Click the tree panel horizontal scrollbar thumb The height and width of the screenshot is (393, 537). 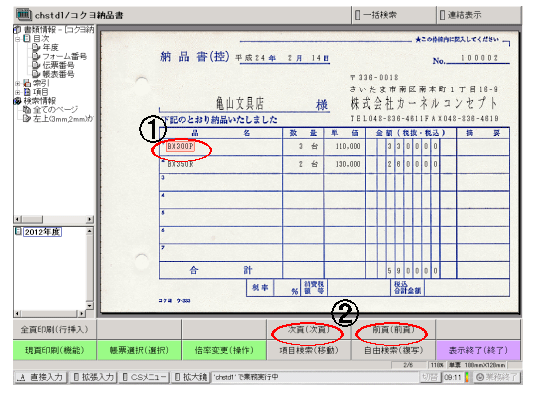click(x=33, y=219)
